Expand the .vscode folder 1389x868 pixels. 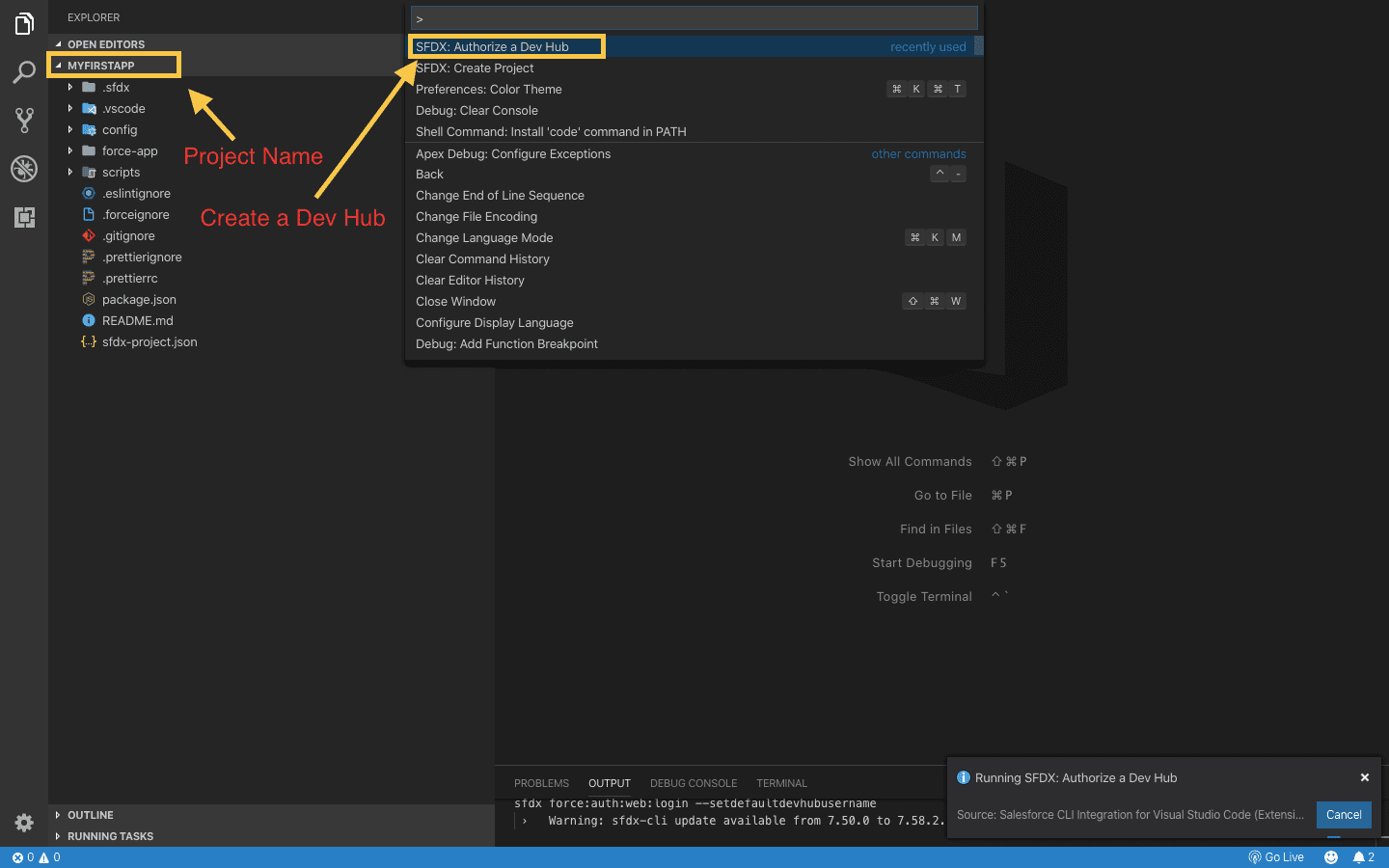click(x=69, y=108)
